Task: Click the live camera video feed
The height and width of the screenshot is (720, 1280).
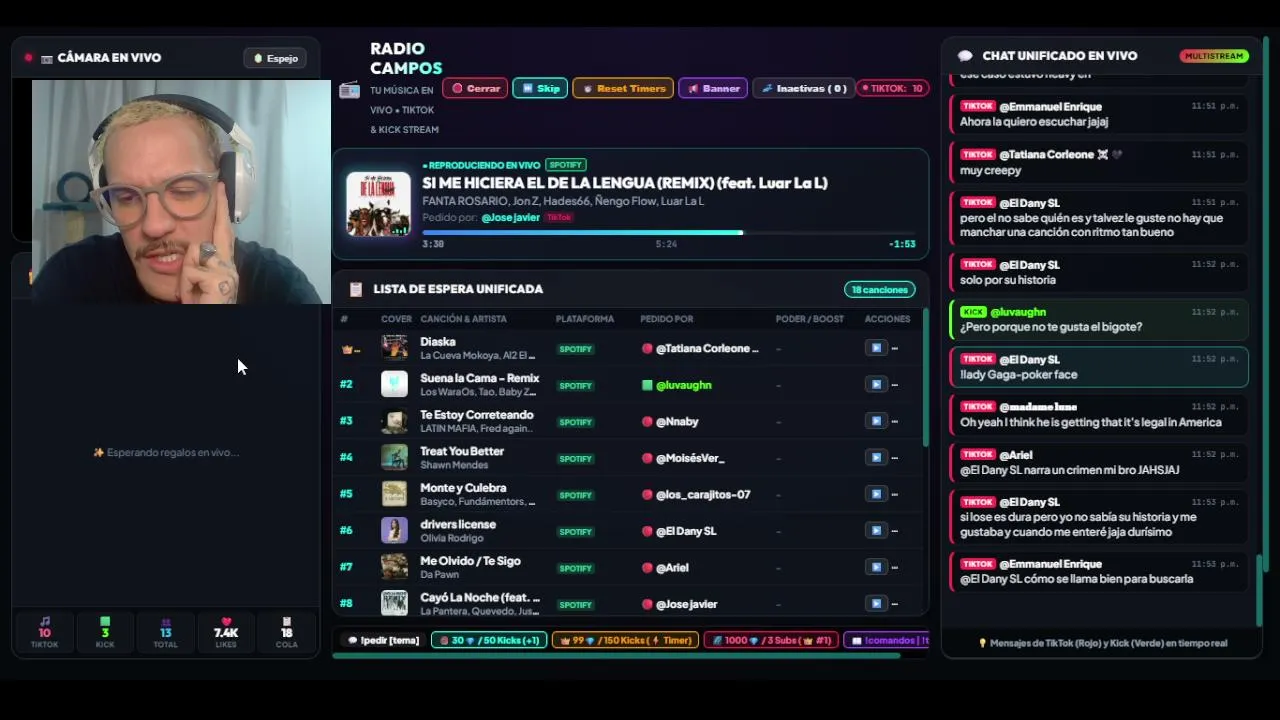Action: (181, 191)
